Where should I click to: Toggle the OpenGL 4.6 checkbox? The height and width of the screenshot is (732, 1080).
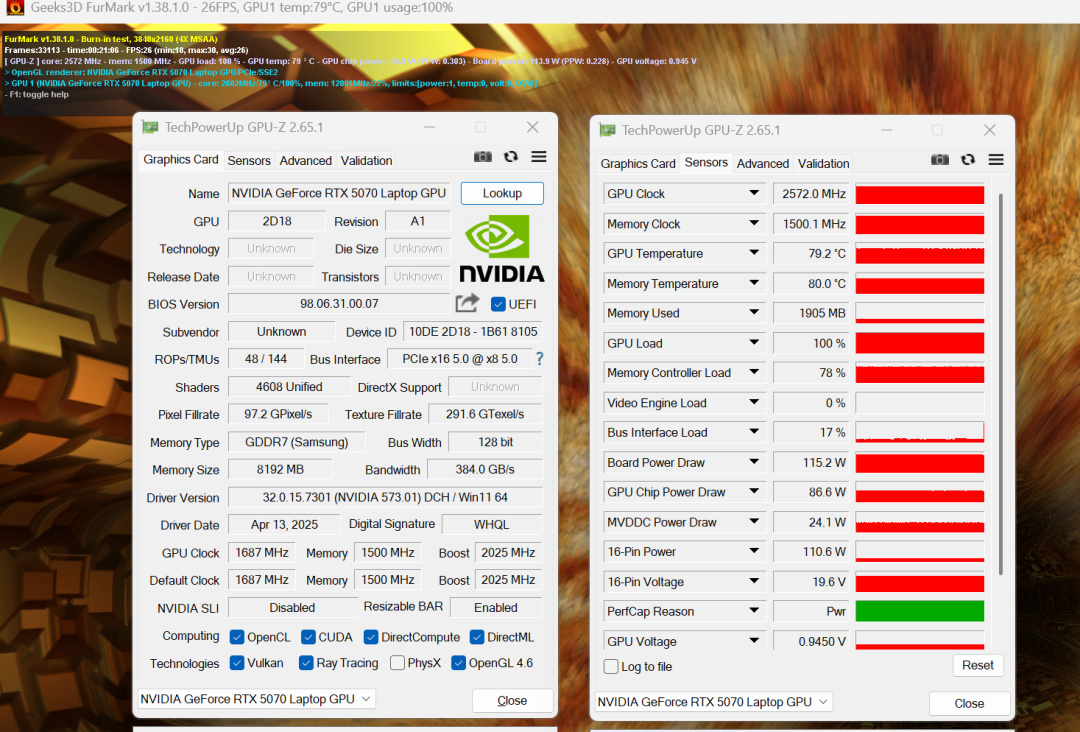[458, 662]
